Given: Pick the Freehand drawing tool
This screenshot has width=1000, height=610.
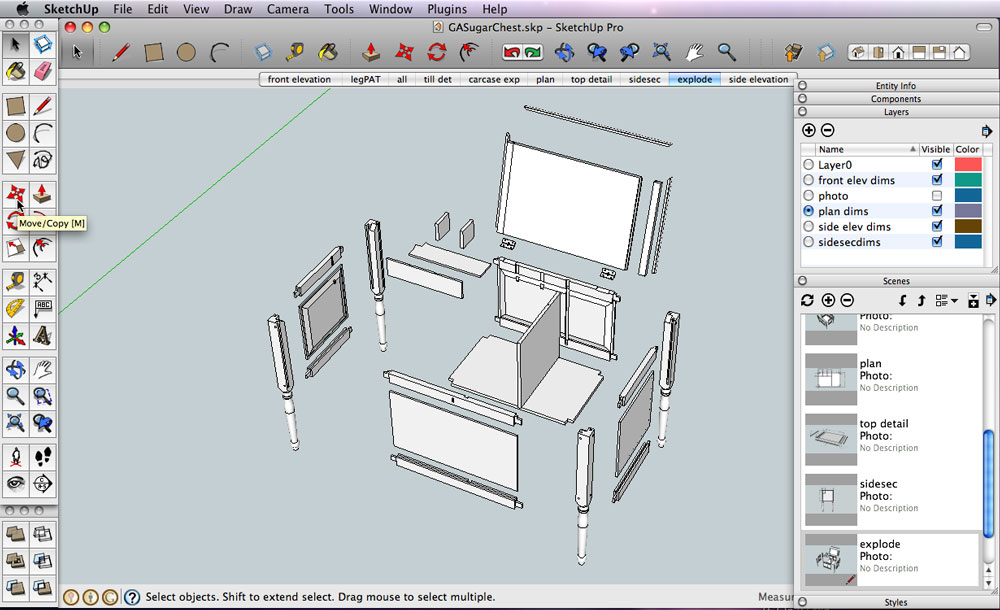Looking at the screenshot, I should (x=42, y=160).
